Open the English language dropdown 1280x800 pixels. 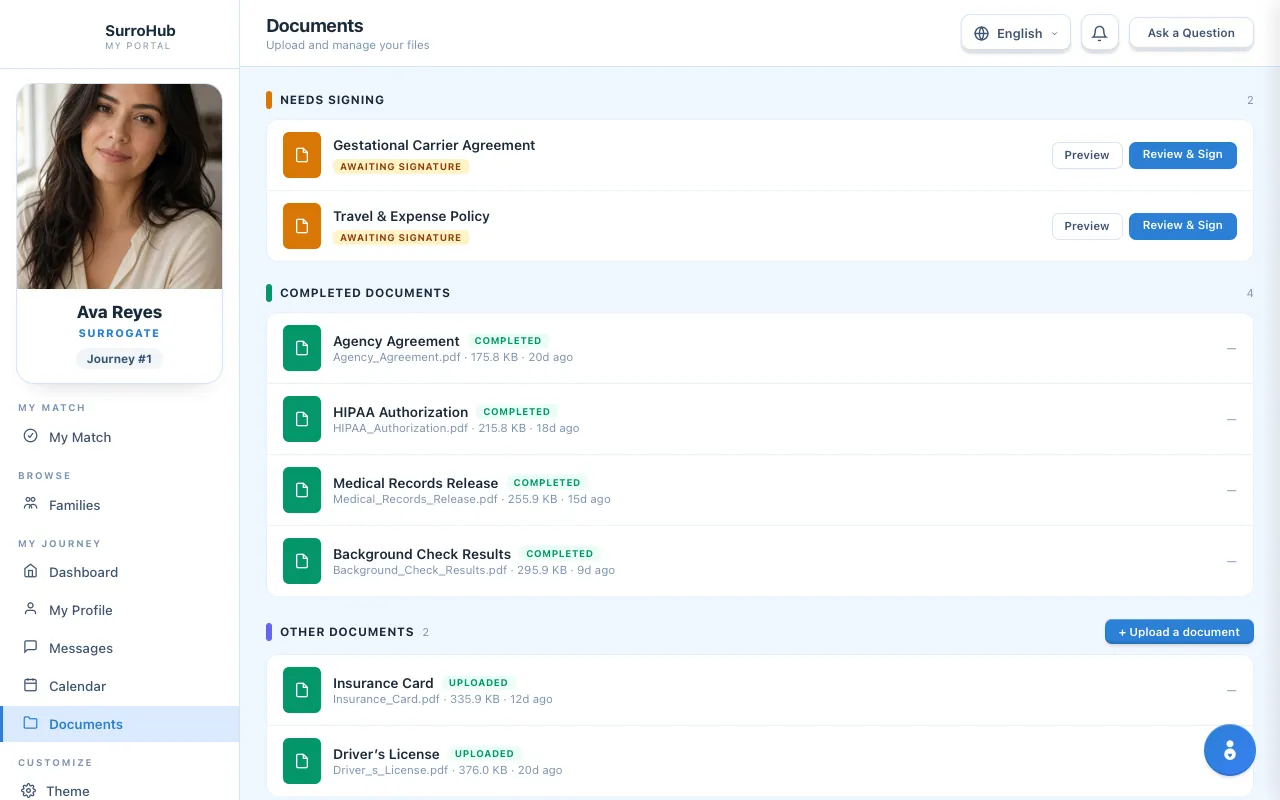(1016, 33)
